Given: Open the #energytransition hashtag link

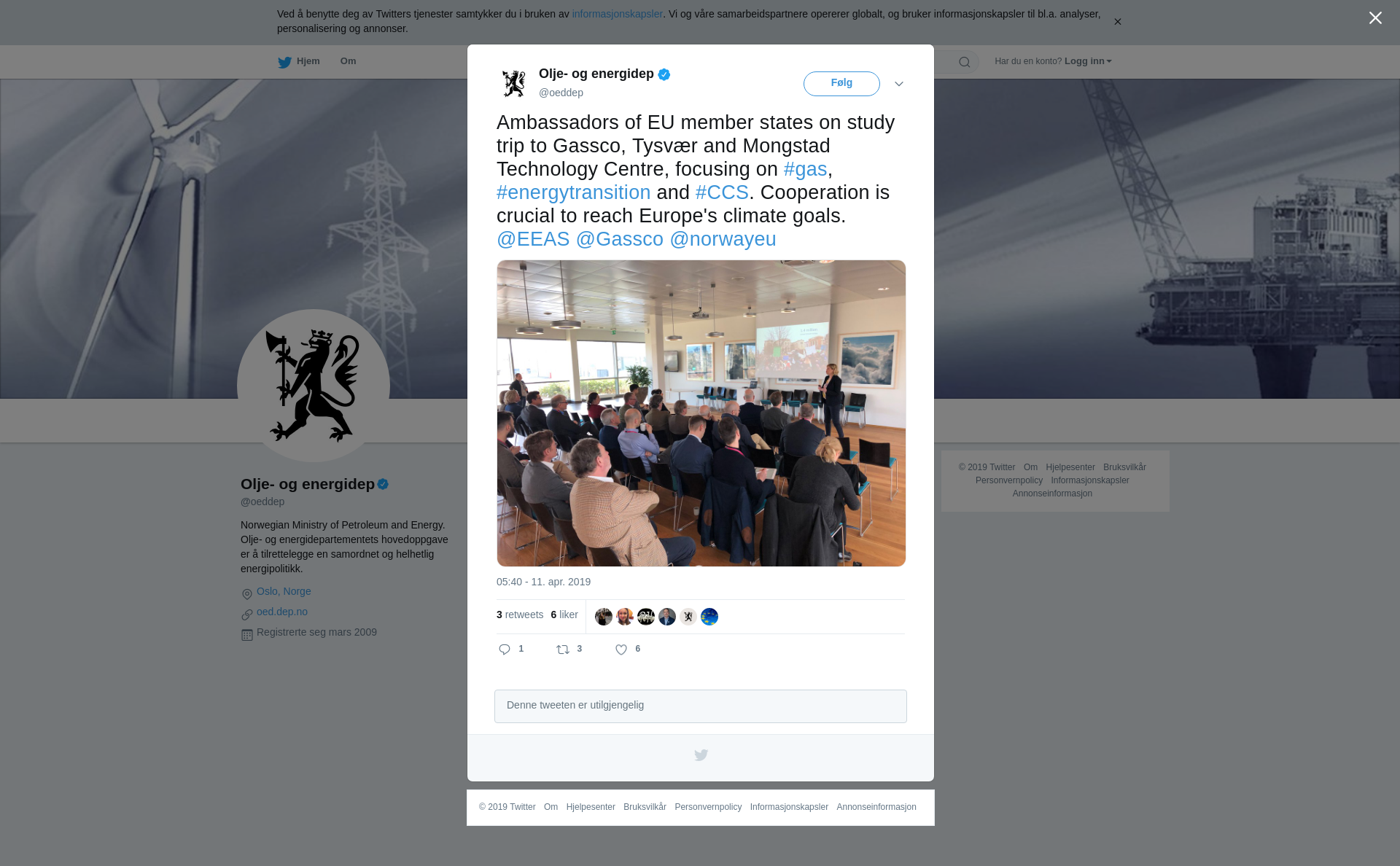Looking at the screenshot, I should coord(574,192).
